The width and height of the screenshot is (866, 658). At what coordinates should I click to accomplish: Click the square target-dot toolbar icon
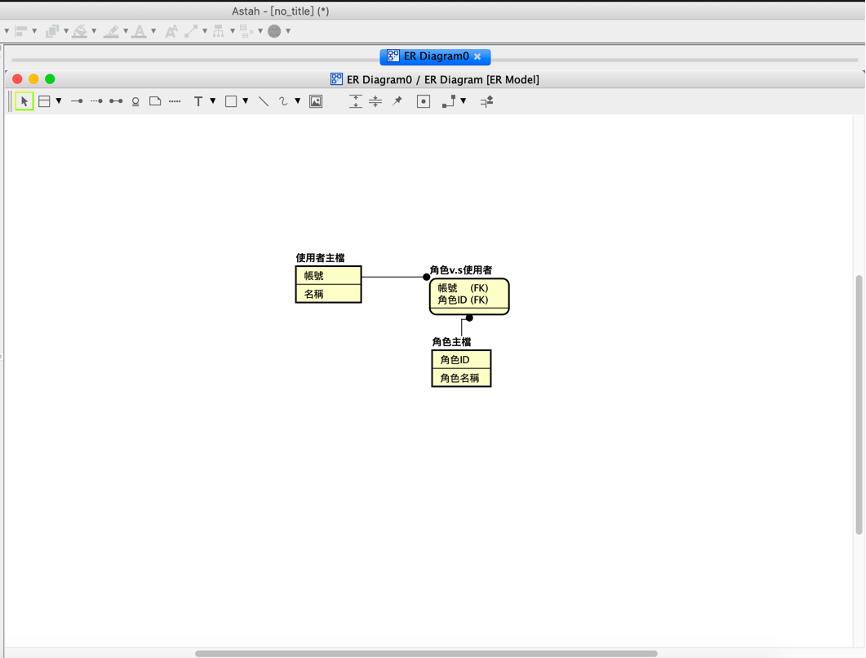(423, 102)
